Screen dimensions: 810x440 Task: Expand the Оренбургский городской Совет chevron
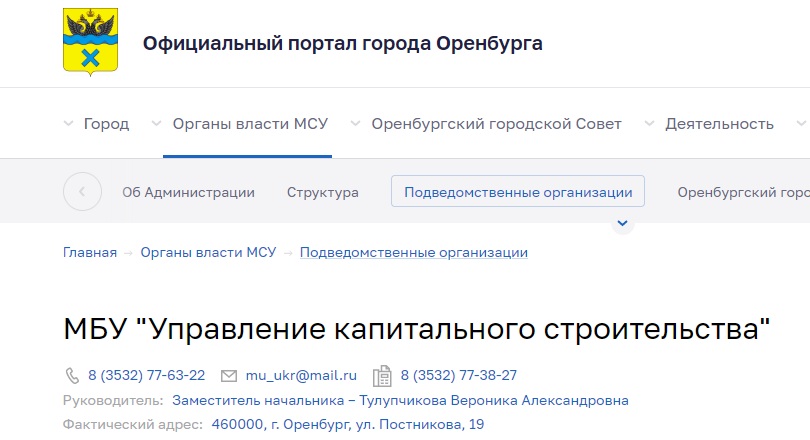point(355,124)
